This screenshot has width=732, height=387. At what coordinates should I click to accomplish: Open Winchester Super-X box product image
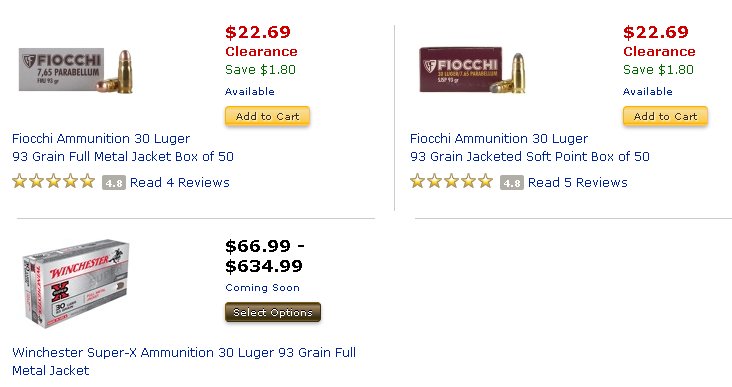pos(76,283)
